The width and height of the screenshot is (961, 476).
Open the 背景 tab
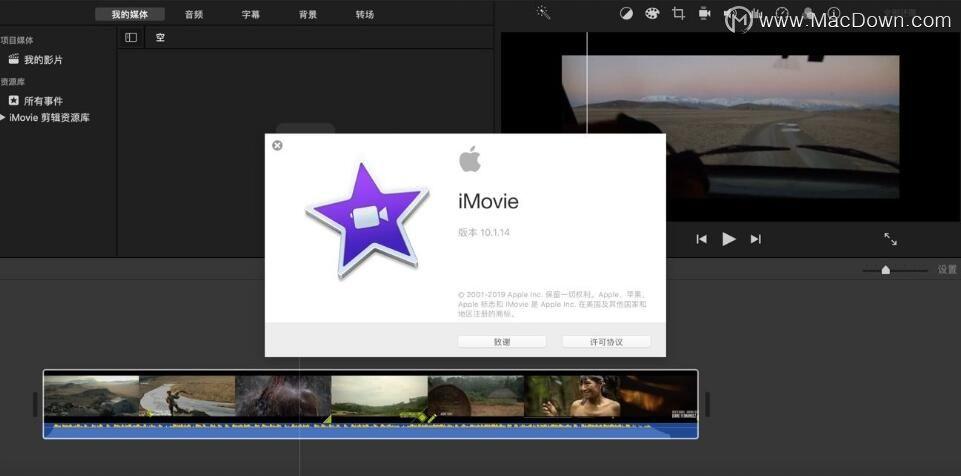point(308,15)
